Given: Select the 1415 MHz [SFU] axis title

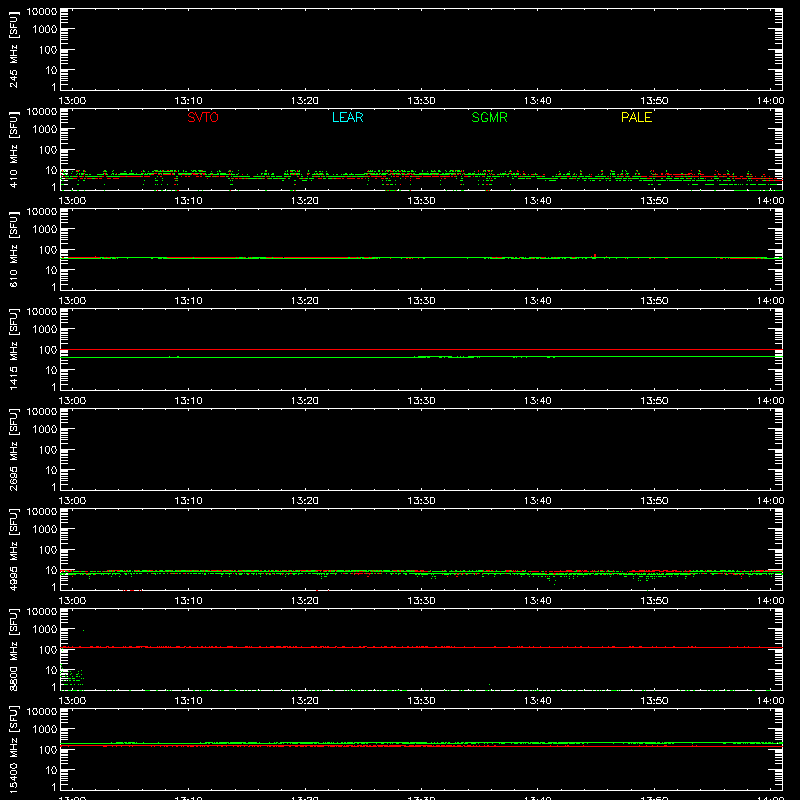Looking at the screenshot, I should [14, 349].
